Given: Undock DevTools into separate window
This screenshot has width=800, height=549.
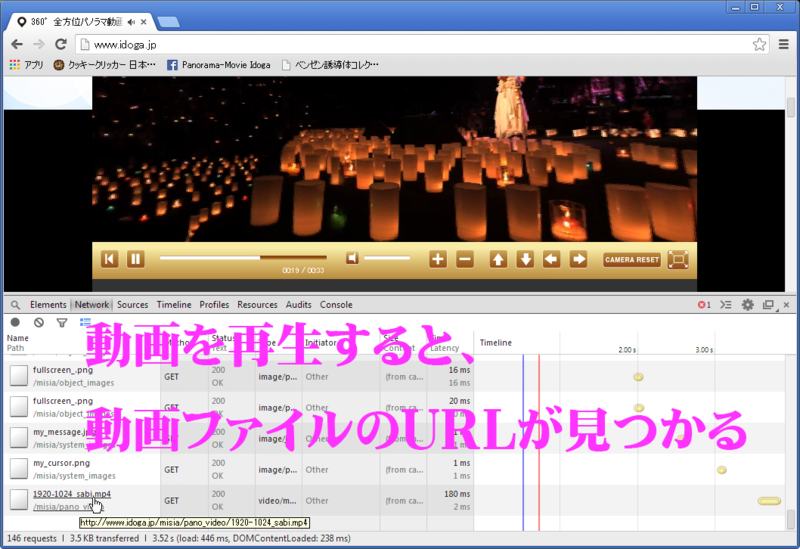Looking at the screenshot, I should tap(768, 305).
